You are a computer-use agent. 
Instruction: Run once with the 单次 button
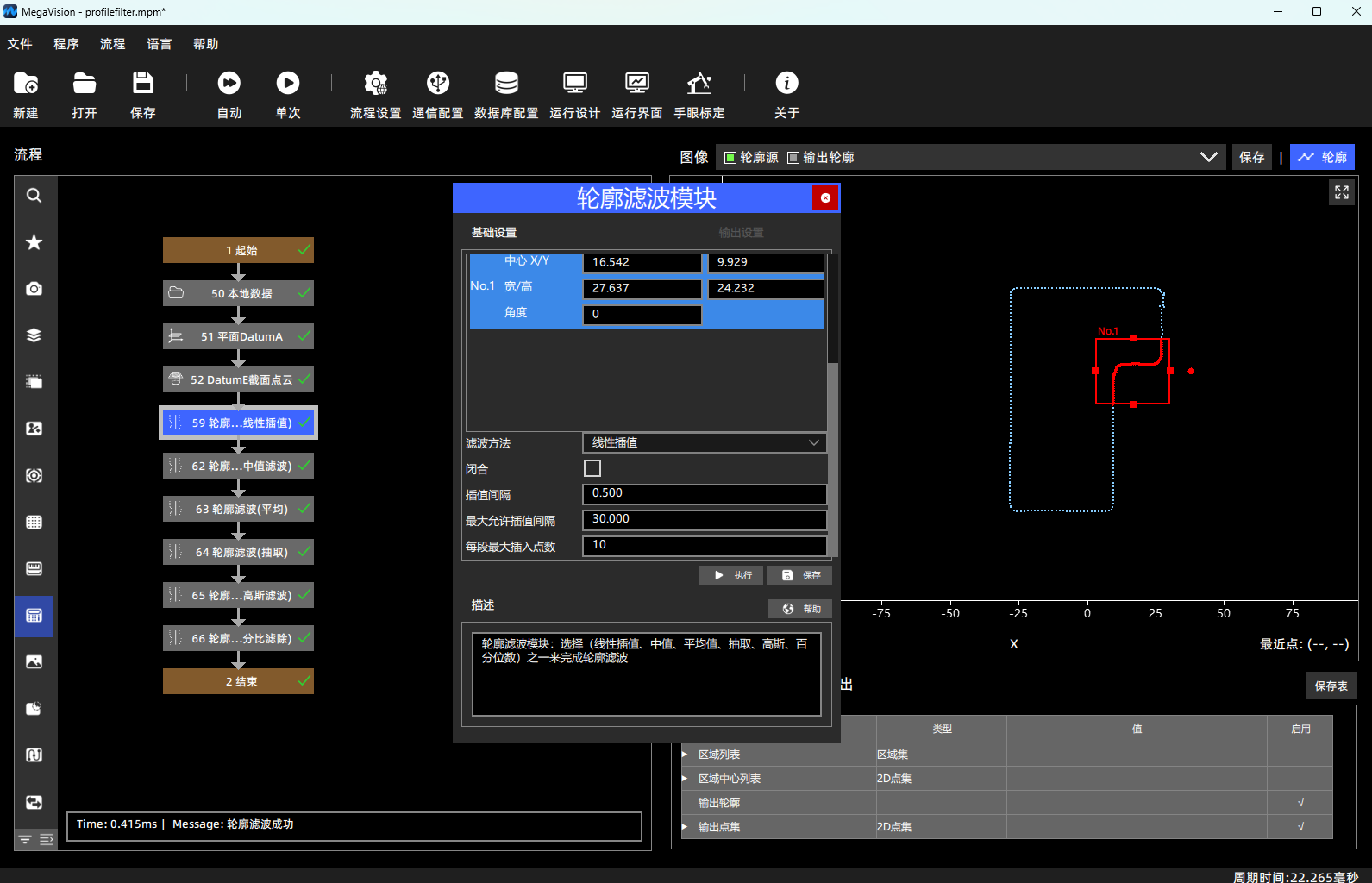(x=288, y=84)
